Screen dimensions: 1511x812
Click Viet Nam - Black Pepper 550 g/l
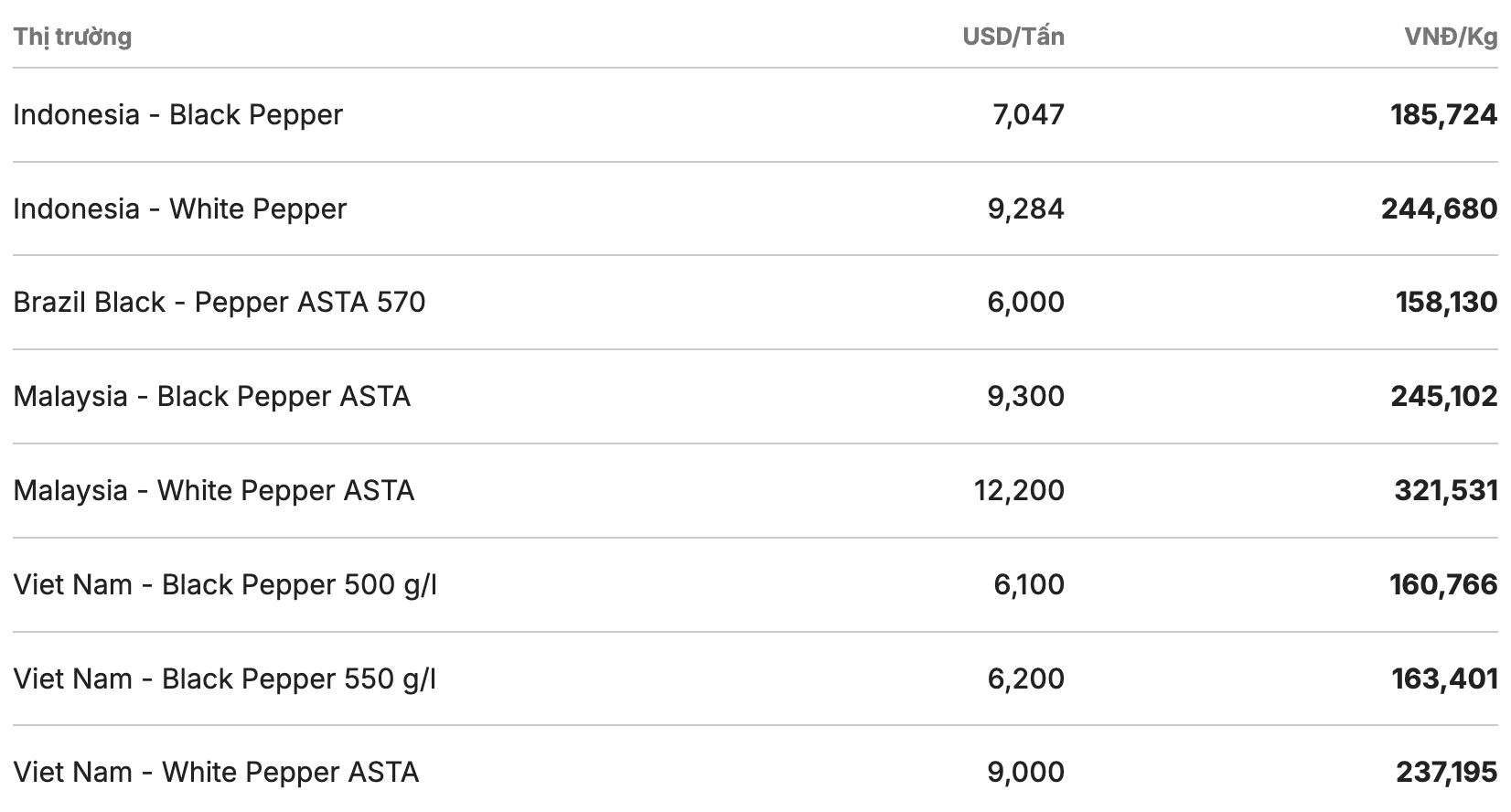coord(224,679)
